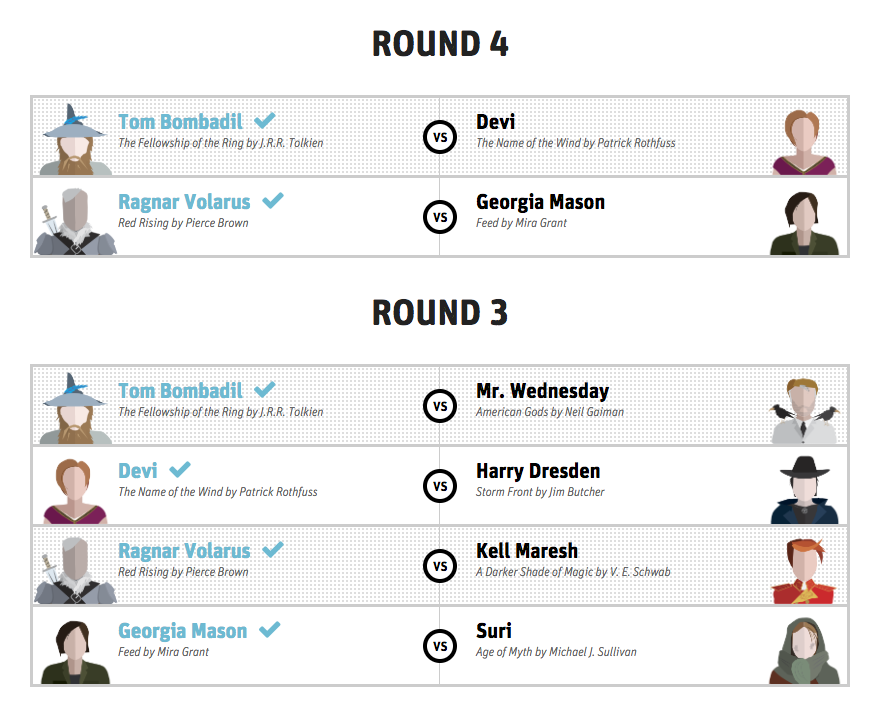Viewport: 891px width, 718px height.
Task: Click the checkmark beside Georgia Mason in Round 3
Action: tap(269, 629)
